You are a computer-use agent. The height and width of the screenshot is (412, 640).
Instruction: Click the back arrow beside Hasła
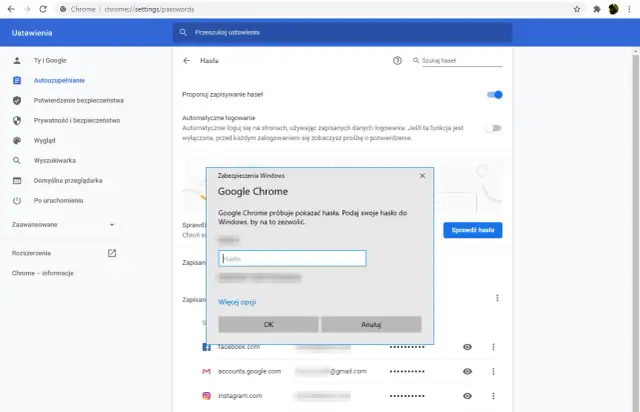point(186,61)
